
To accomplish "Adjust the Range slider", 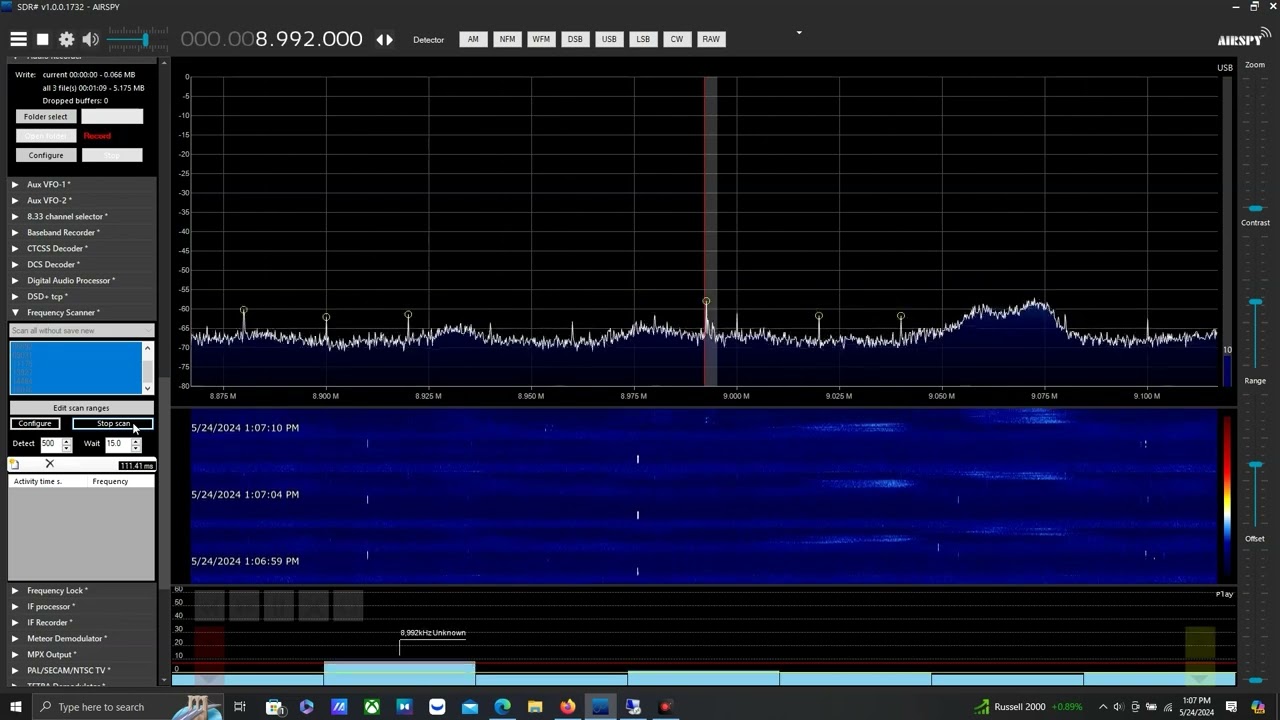I will [1255, 465].
